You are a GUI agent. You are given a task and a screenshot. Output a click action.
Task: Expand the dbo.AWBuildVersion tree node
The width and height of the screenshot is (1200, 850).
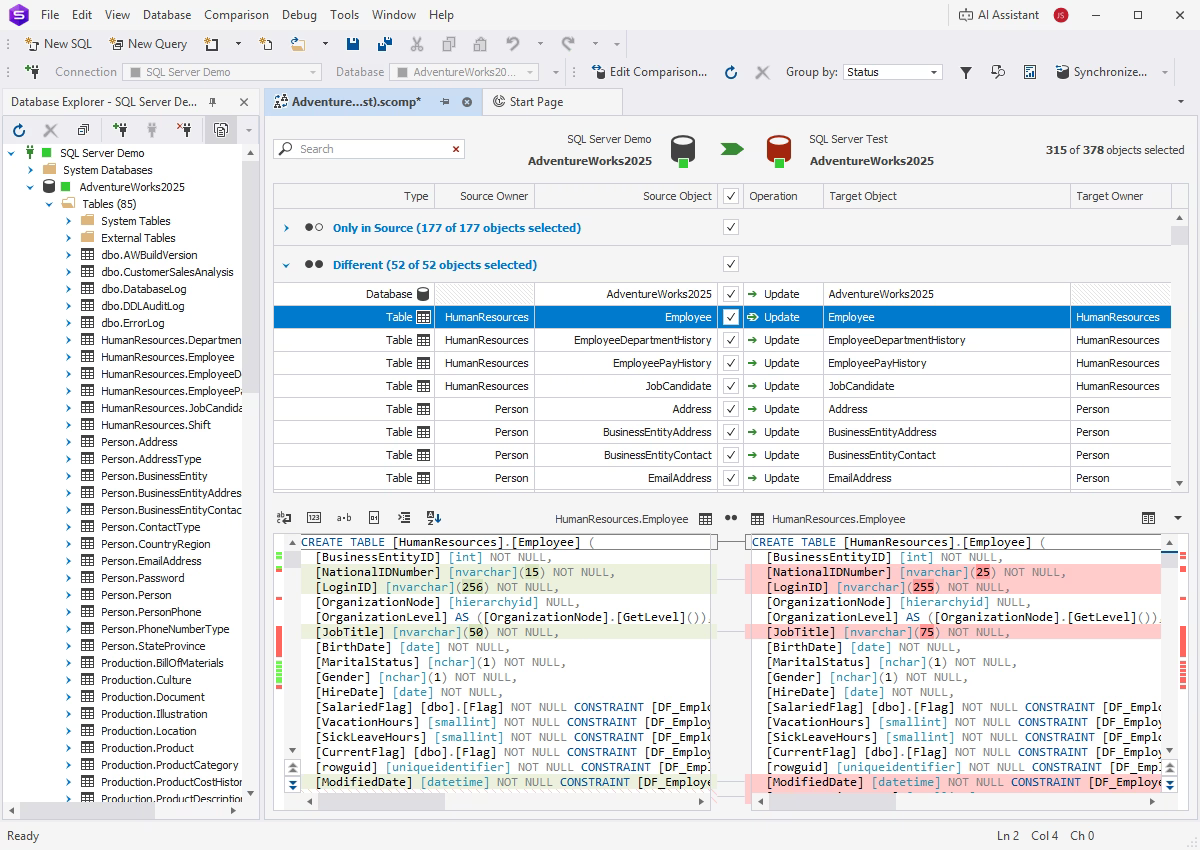[x=68, y=255]
